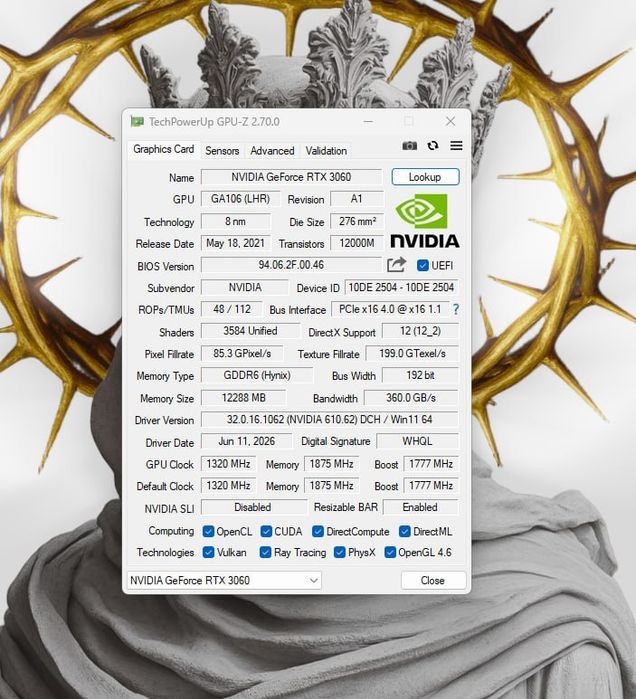Toggle the OpenCL checkbox
This screenshot has width=636, height=699.
click(208, 531)
